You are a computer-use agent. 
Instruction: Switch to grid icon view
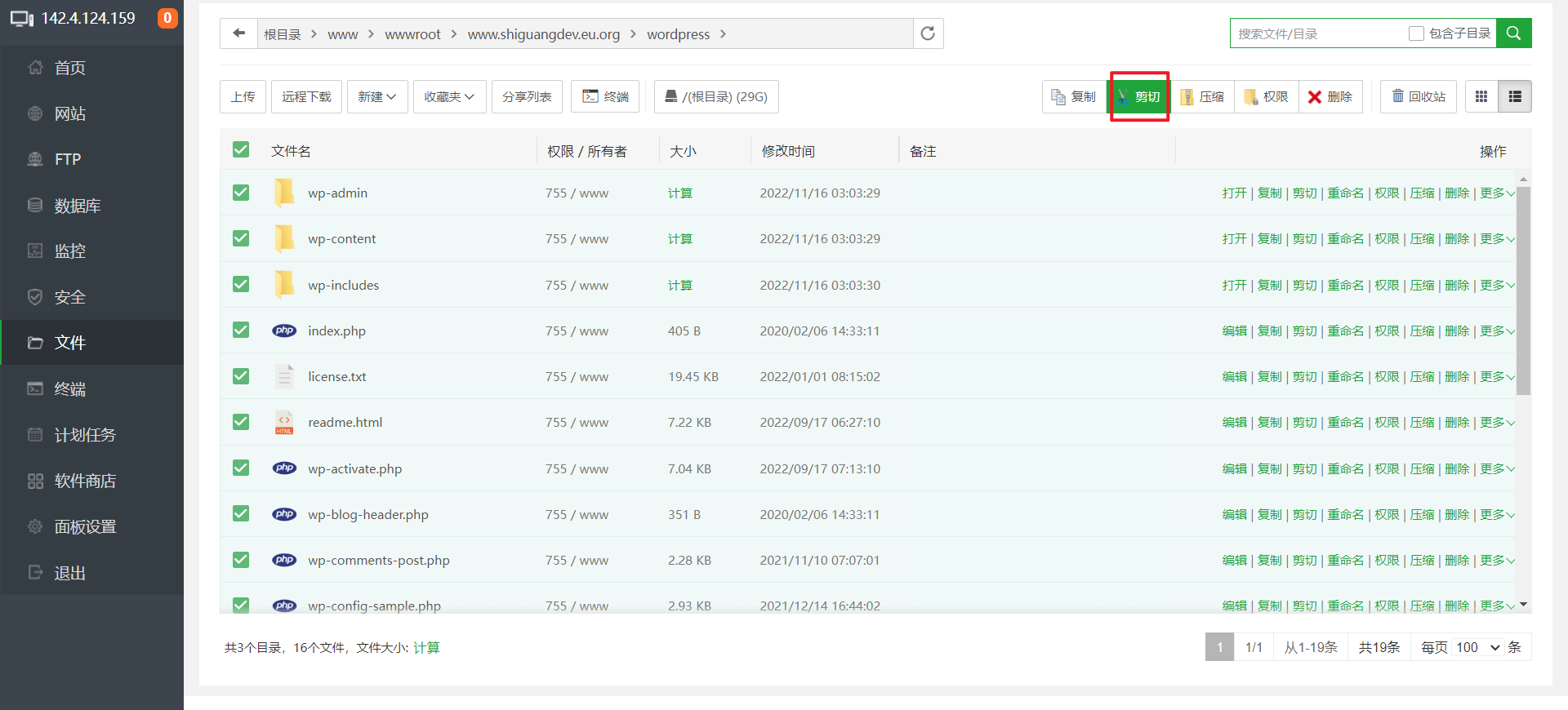tap(1481, 96)
